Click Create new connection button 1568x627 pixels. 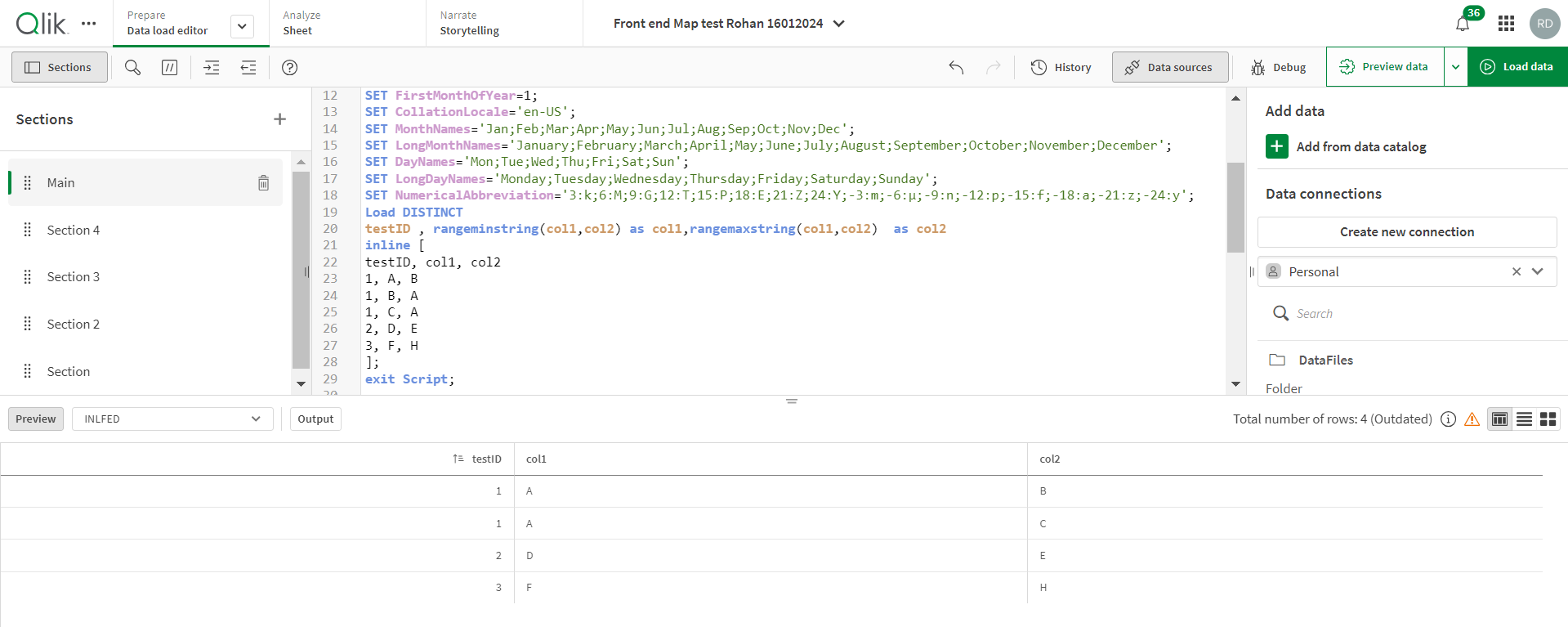coord(1406,232)
